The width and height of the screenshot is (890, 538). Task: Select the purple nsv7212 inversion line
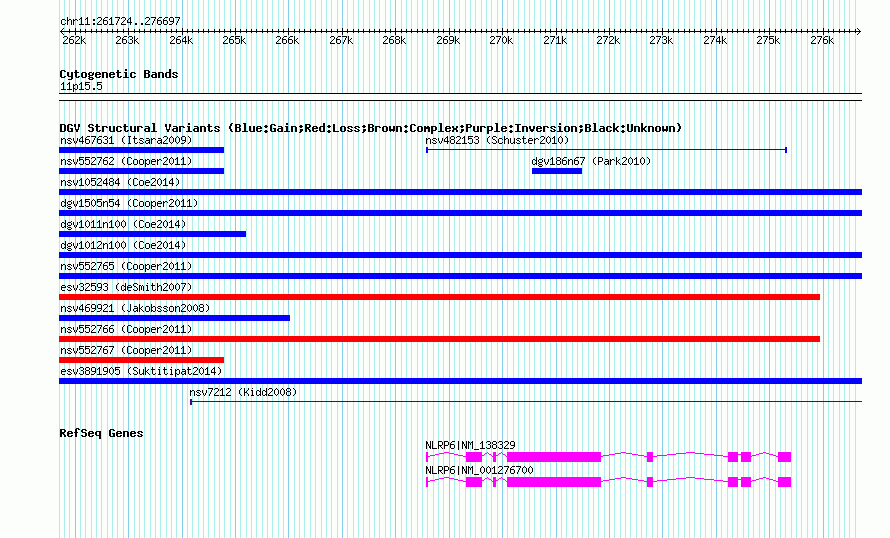pos(526,402)
